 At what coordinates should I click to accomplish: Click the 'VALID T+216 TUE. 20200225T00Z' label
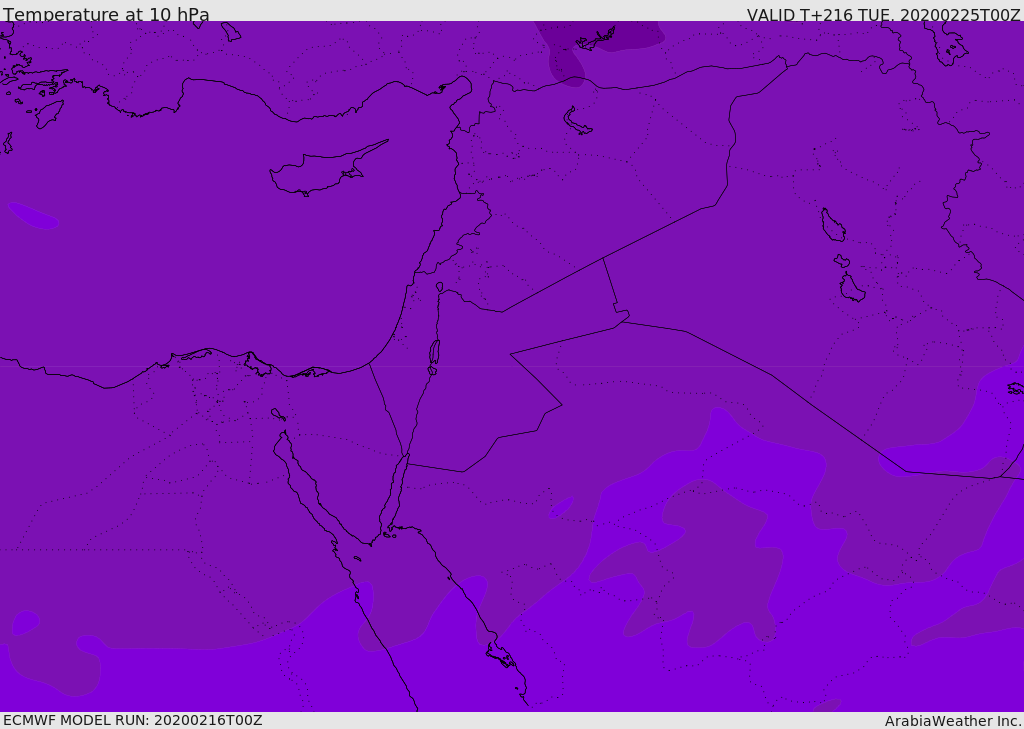884,14
